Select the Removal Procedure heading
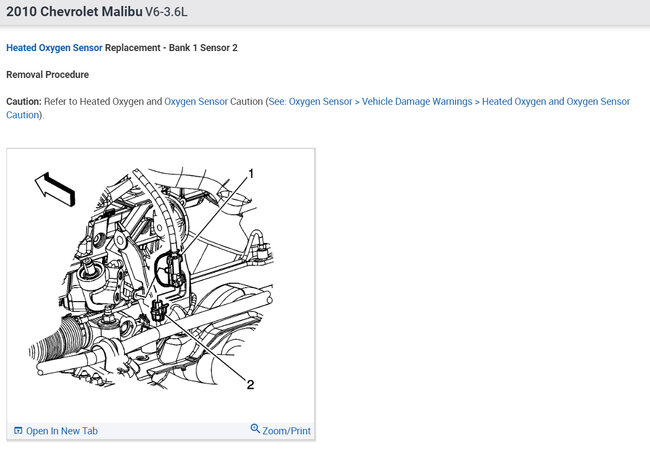Viewport: 650px width, 451px height. click(x=48, y=75)
